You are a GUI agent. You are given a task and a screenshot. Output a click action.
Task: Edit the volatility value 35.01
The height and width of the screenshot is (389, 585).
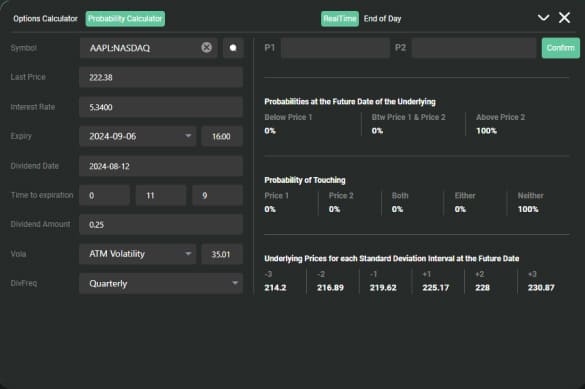[x=222, y=254]
